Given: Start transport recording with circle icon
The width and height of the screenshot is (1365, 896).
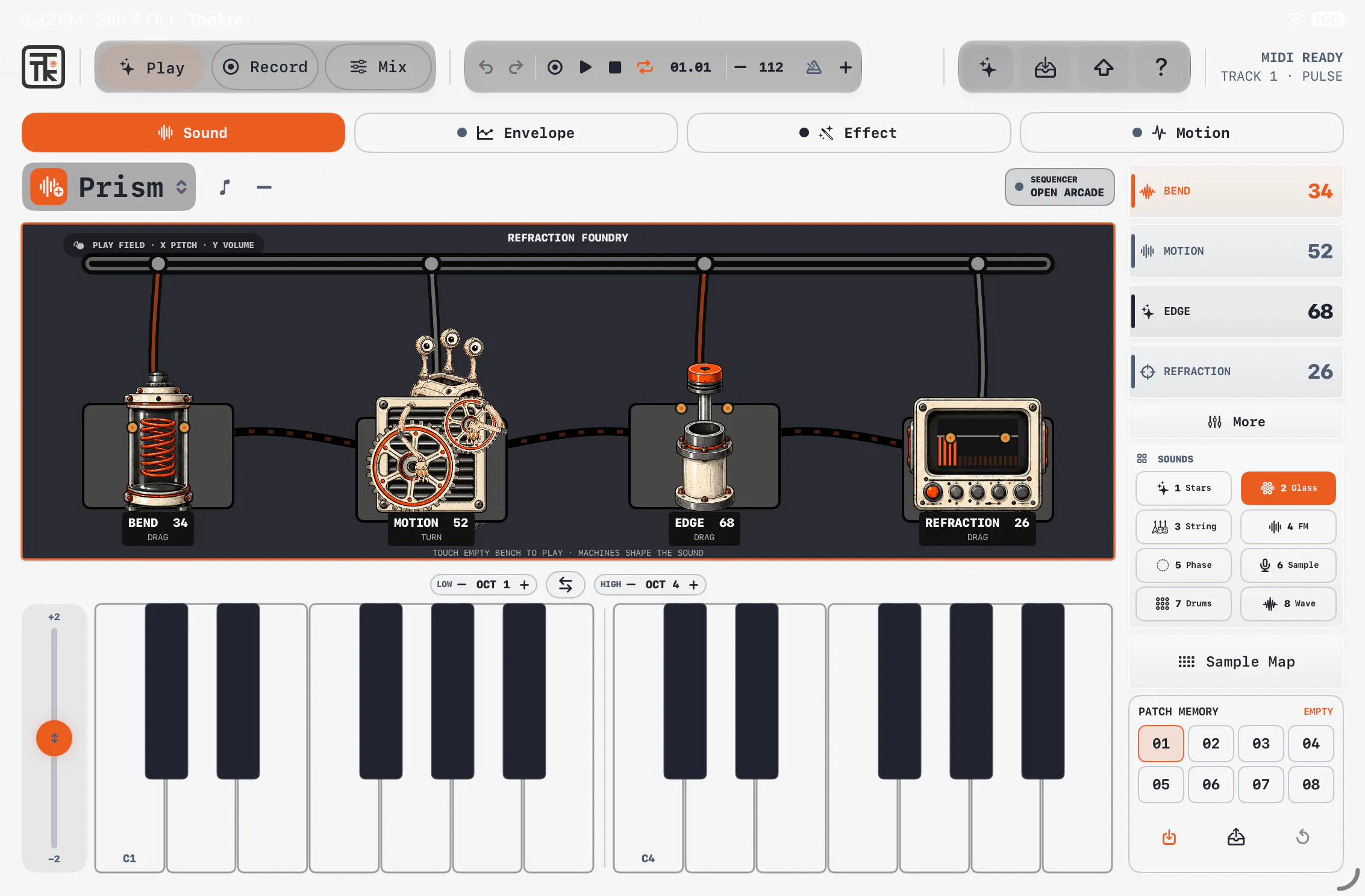Looking at the screenshot, I should pos(555,67).
